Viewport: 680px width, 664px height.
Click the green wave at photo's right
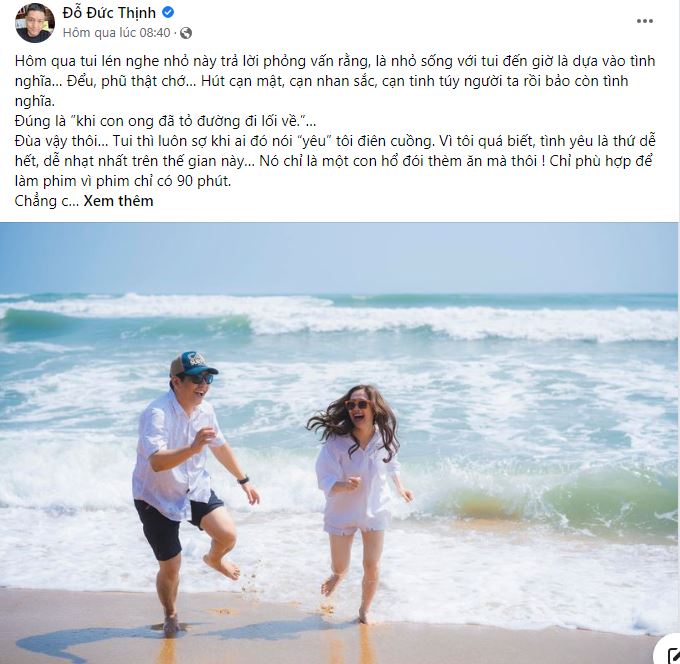(x=607, y=503)
